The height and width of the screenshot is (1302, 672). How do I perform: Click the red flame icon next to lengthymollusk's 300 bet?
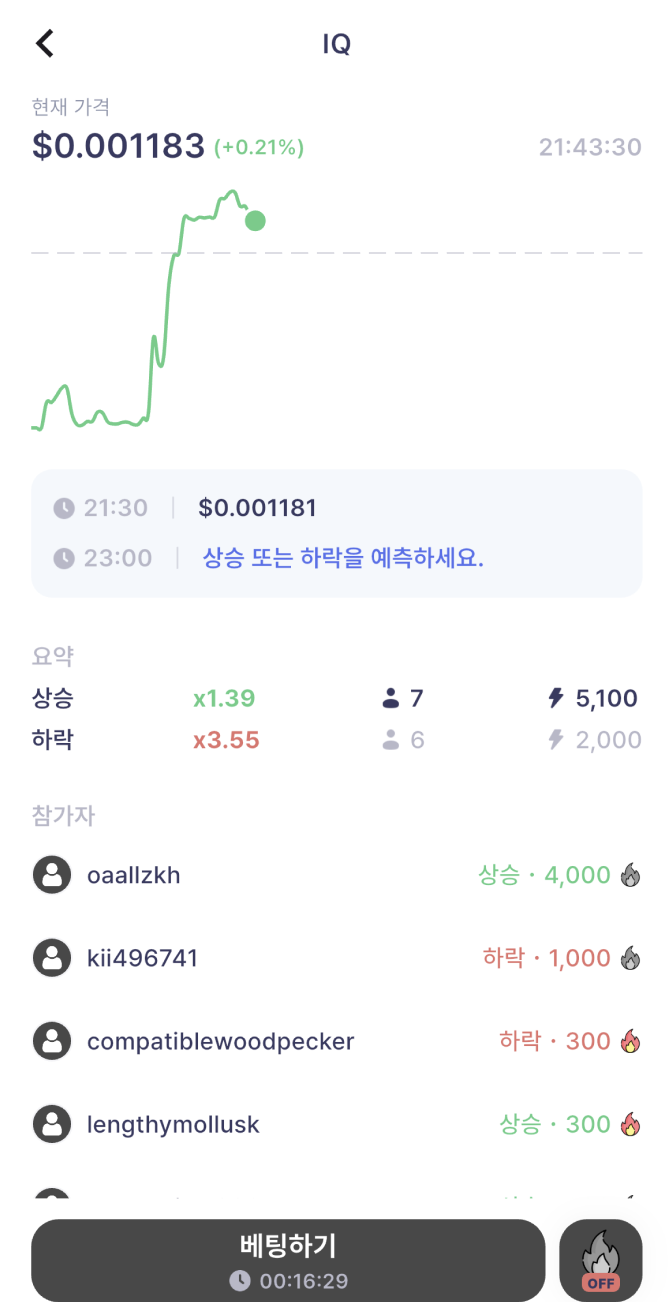pyautogui.click(x=630, y=1124)
